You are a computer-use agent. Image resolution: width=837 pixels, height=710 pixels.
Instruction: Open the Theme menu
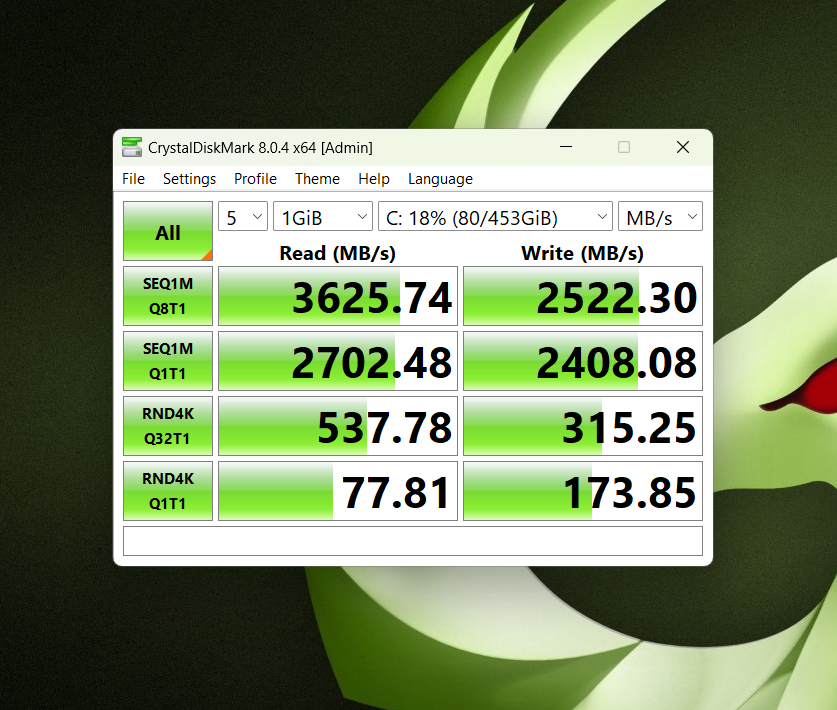coord(318,179)
